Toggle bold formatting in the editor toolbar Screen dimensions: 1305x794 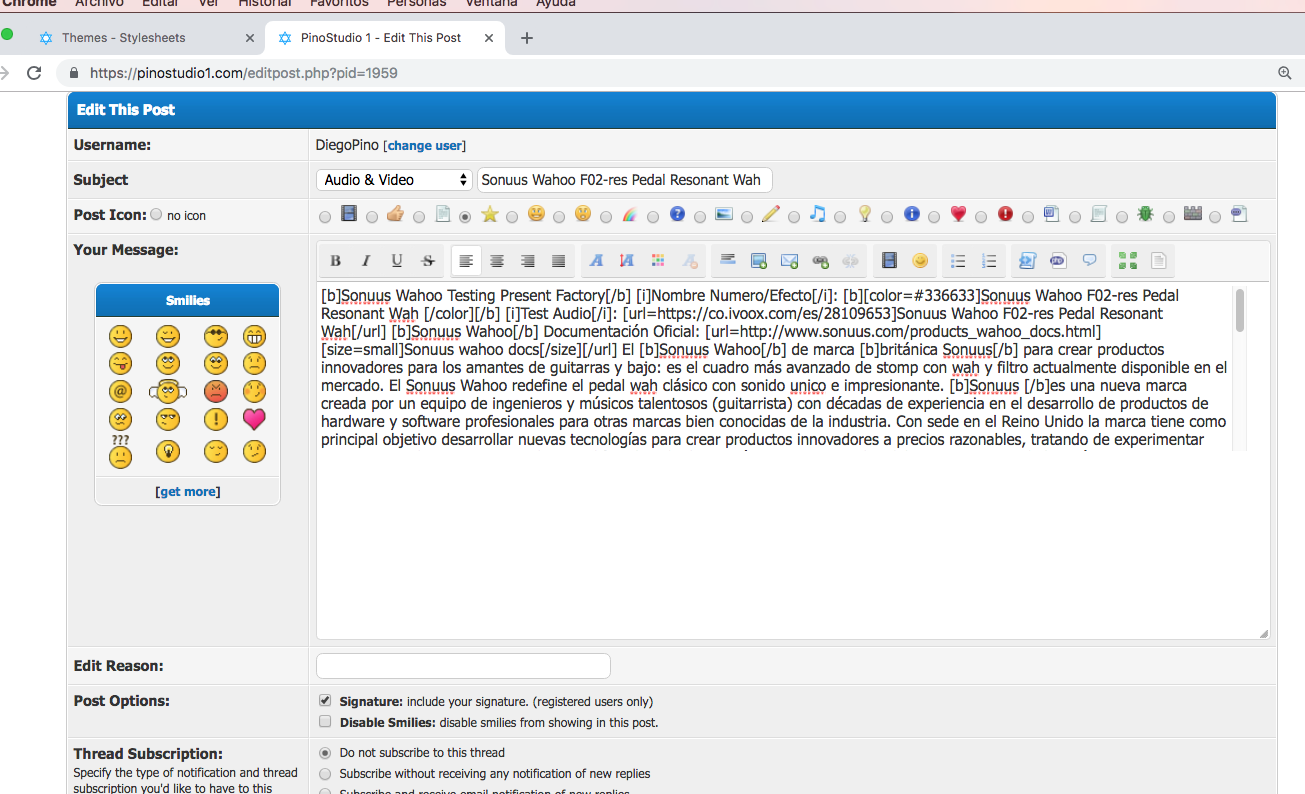tap(336, 261)
